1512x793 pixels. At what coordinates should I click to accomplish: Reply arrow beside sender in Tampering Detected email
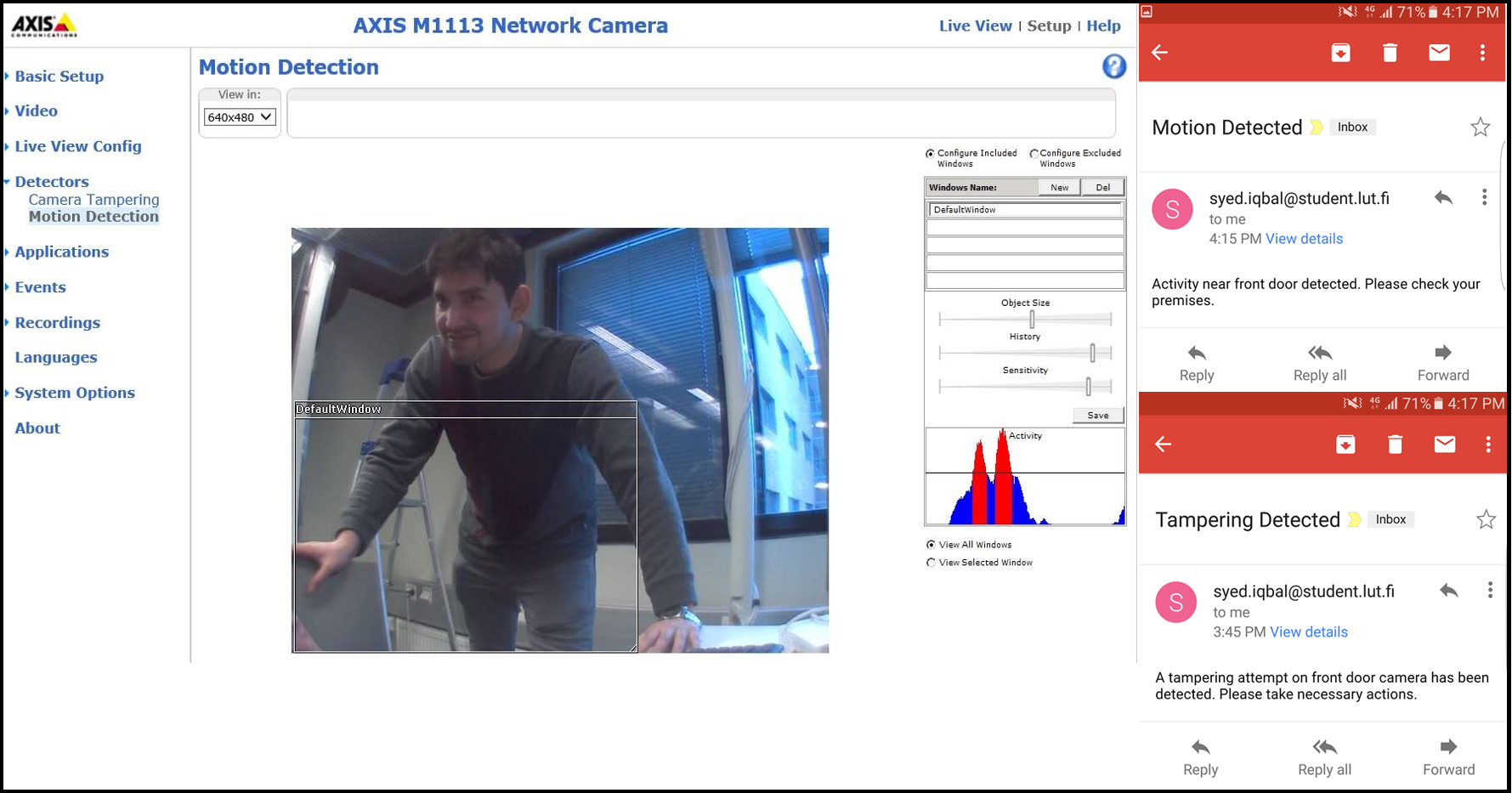[1449, 590]
